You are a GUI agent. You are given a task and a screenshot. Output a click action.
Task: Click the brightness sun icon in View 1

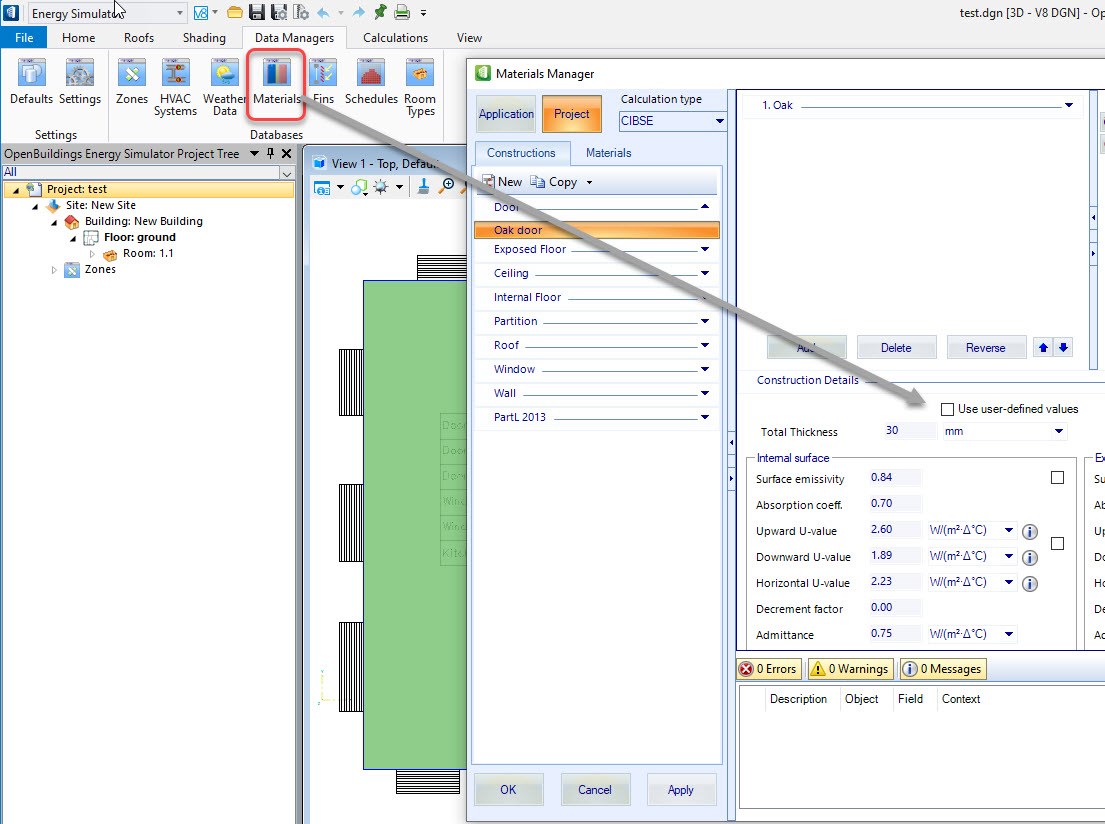click(x=381, y=187)
